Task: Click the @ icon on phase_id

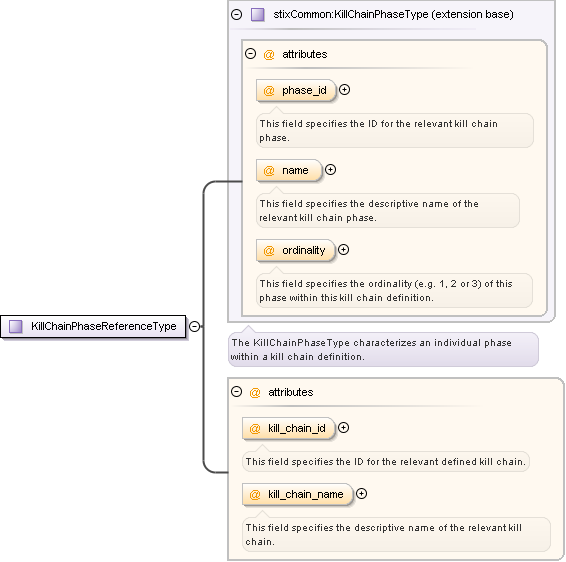Action: (269, 91)
